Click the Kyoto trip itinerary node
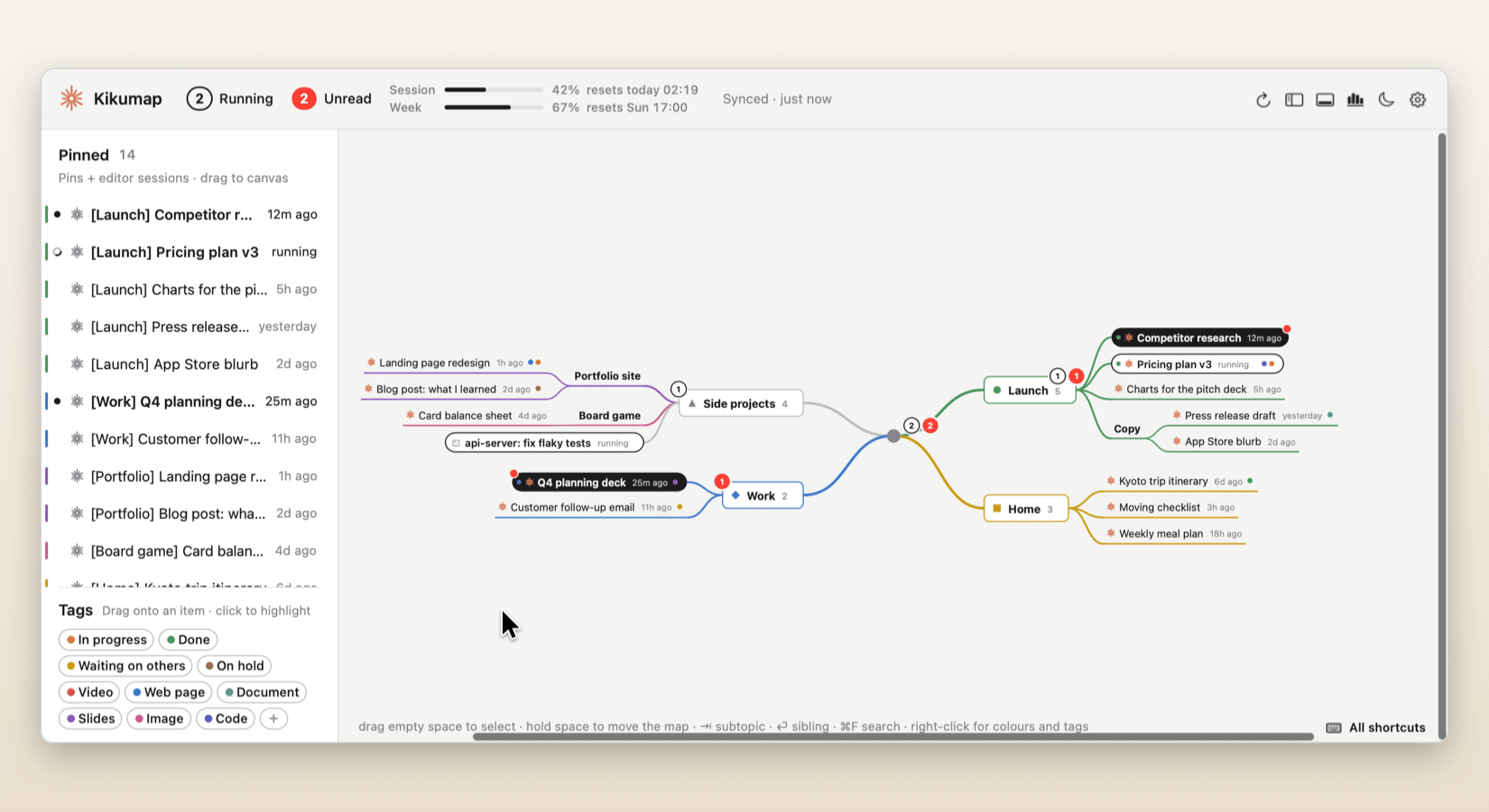This screenshot has height=812, width=1489. click(1179, 482)
